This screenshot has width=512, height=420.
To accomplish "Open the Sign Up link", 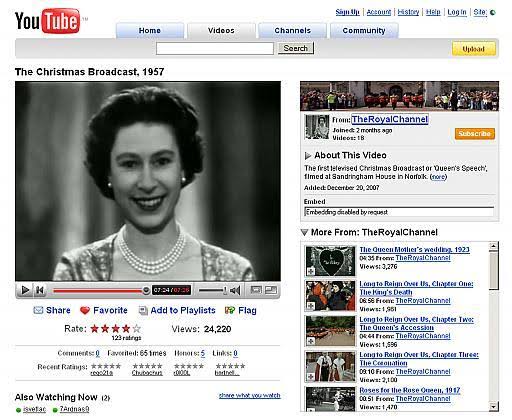I will pos(347,12).
